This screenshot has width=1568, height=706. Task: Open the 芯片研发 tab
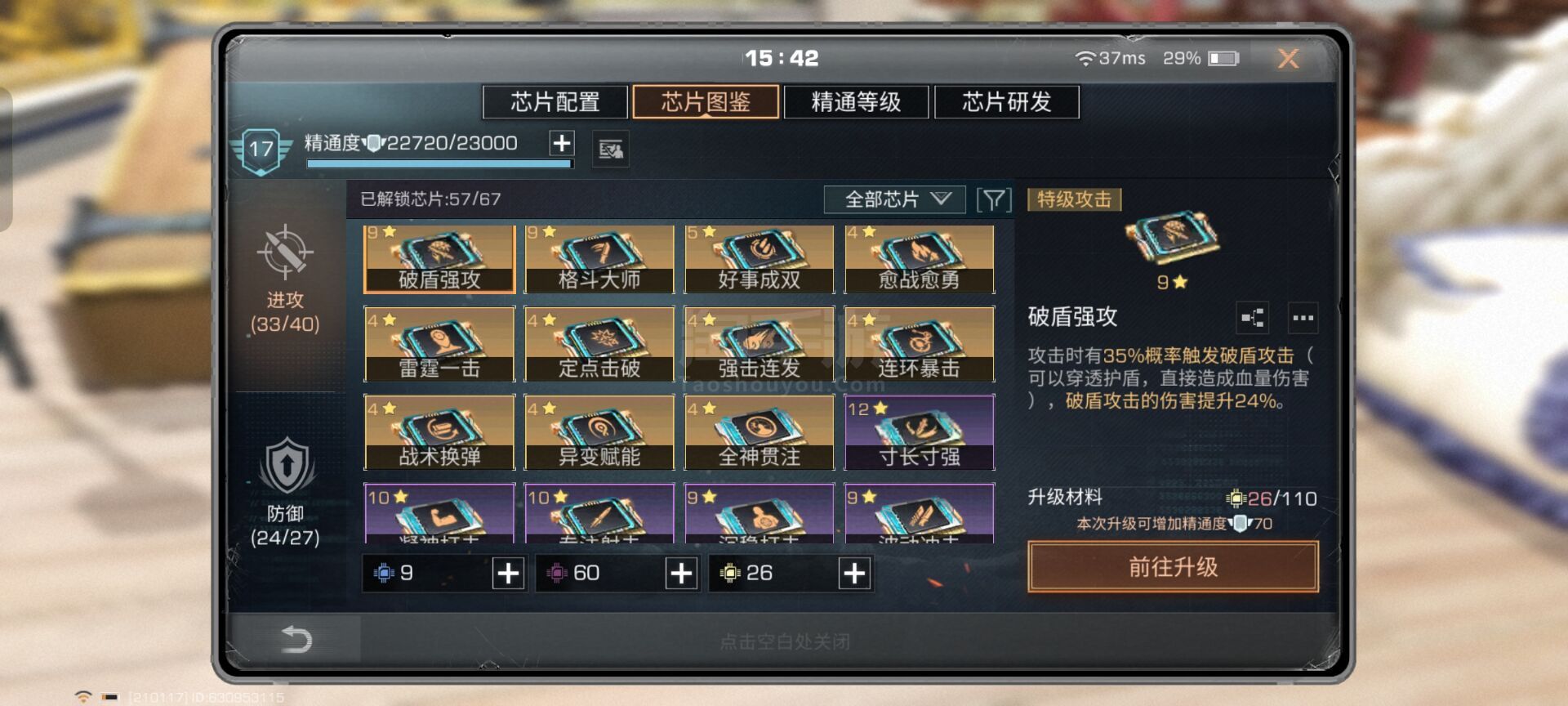point(1007,102)
